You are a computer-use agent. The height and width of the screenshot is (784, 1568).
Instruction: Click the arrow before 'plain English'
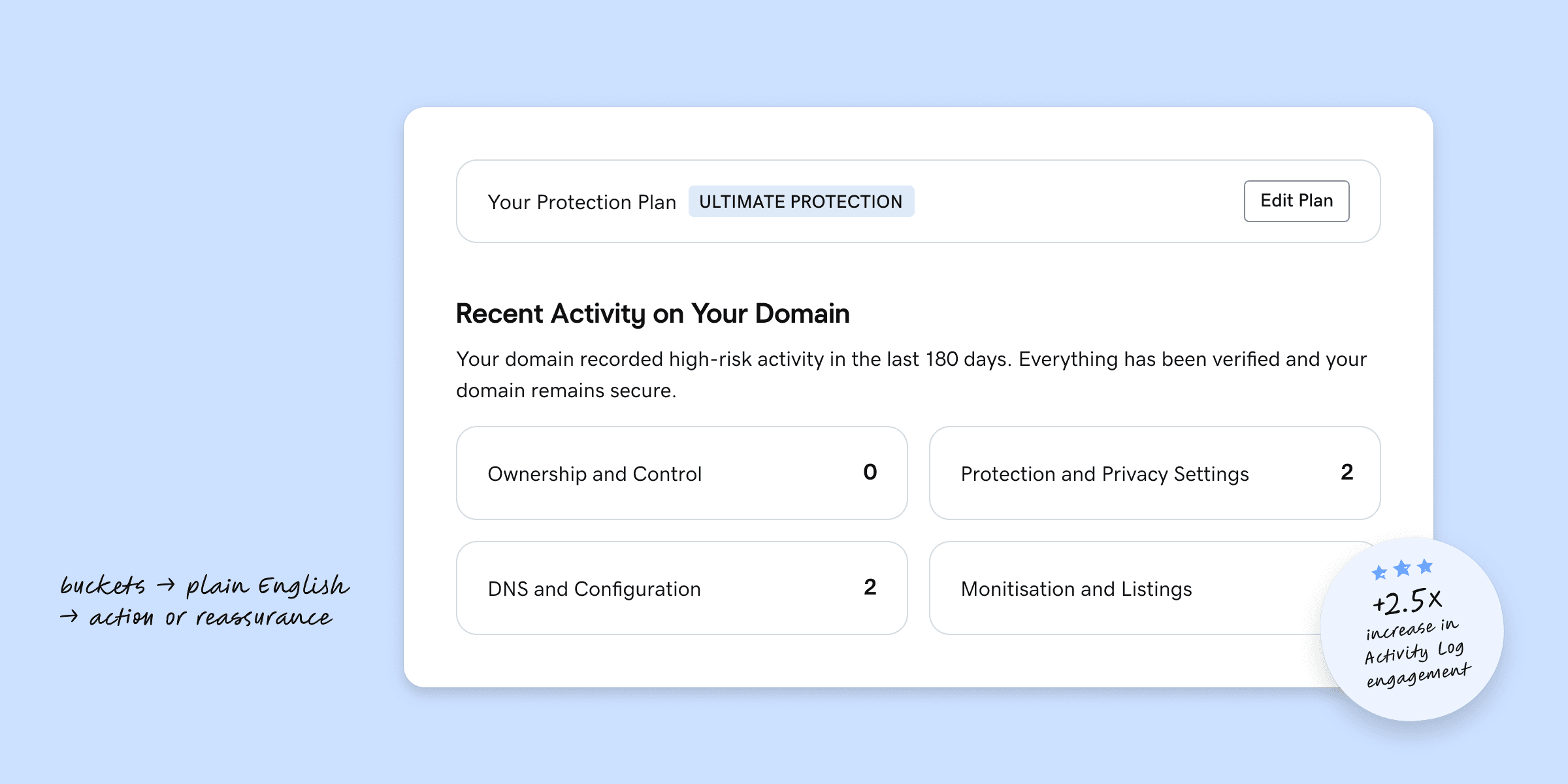pyautogui.click(x=166, y=585)
